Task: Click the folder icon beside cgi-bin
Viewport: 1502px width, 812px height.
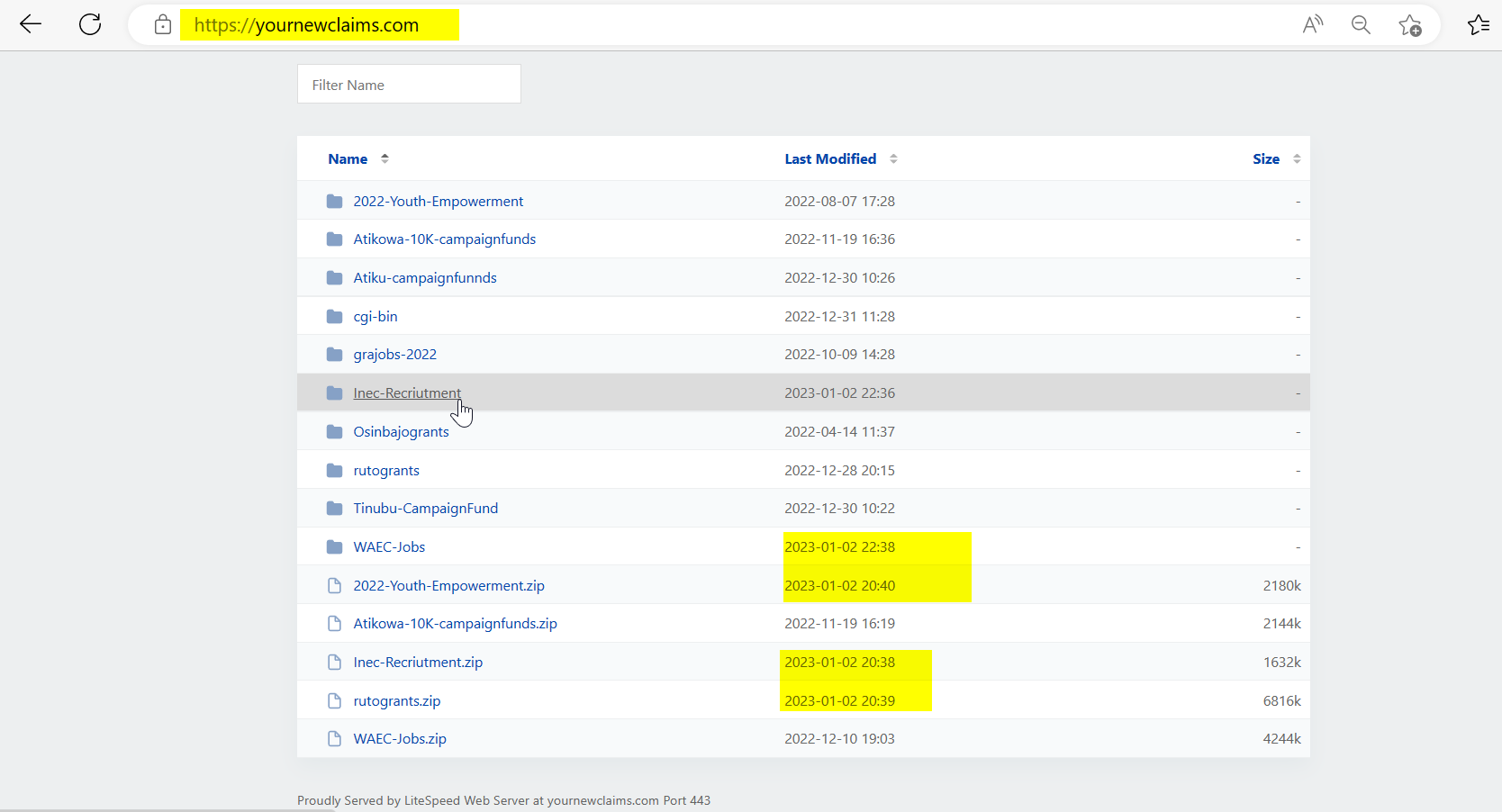Action: pos(334,316)
